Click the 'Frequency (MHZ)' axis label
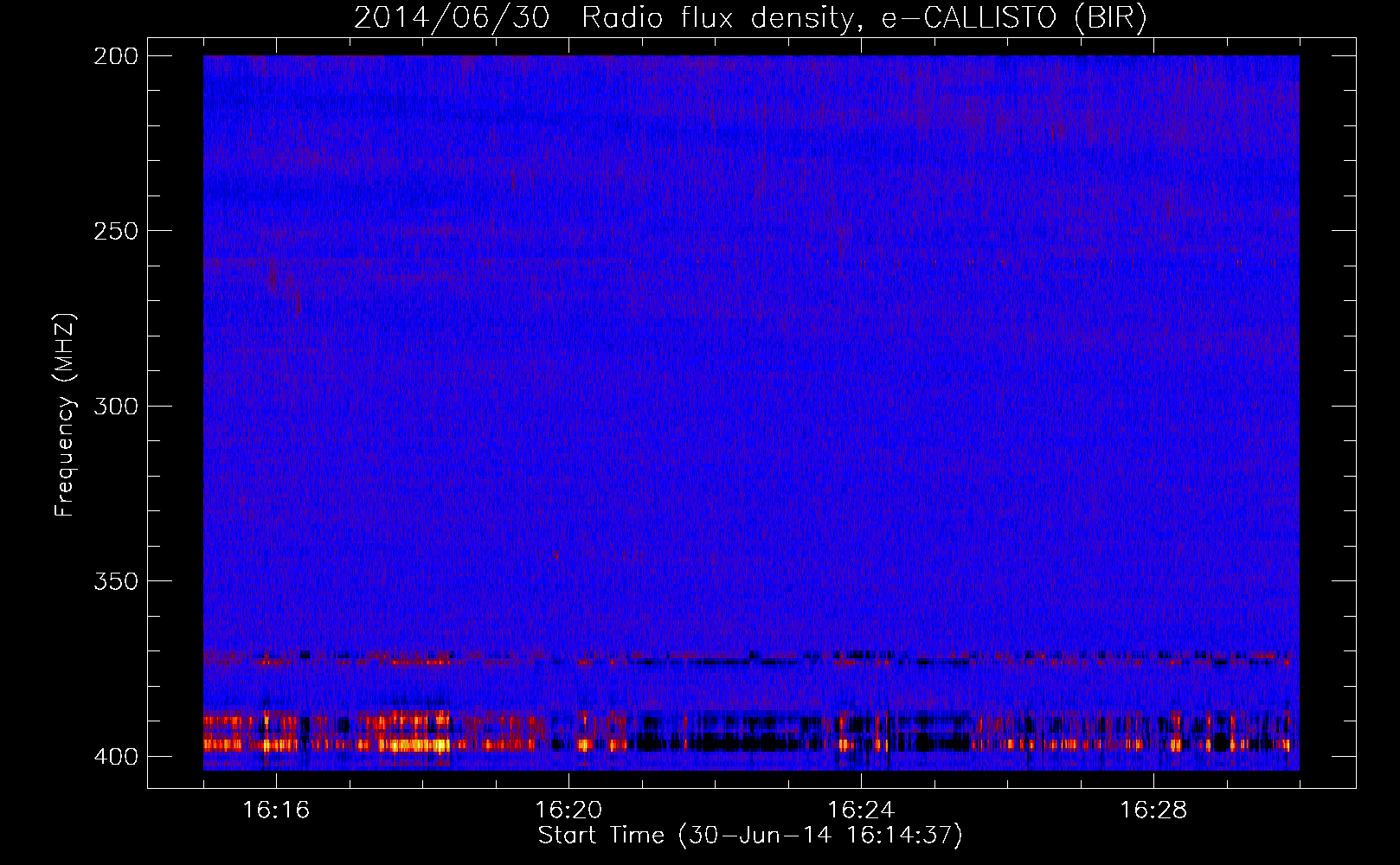 (64, 414)
